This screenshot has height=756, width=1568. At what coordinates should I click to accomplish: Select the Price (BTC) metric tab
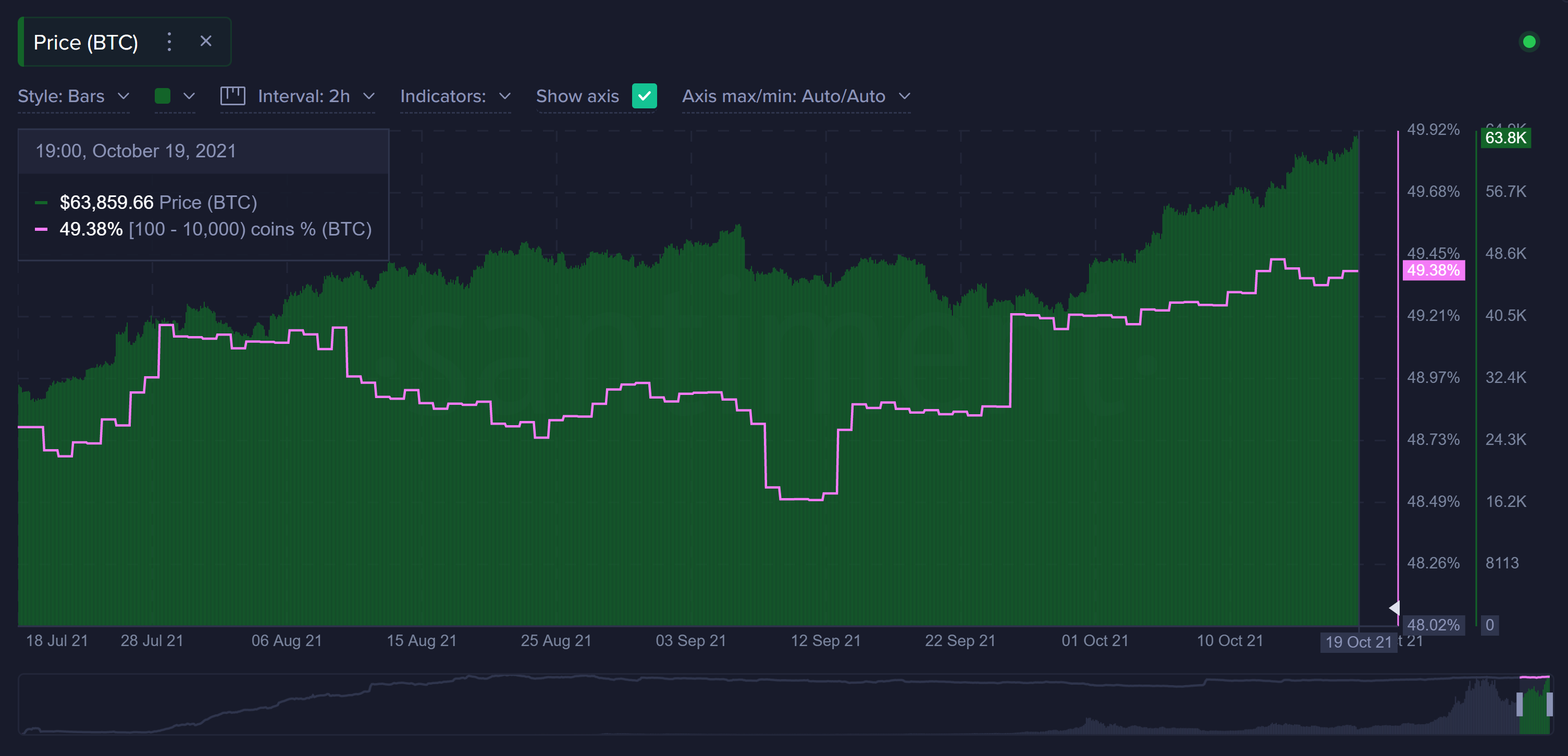[86, 42]
